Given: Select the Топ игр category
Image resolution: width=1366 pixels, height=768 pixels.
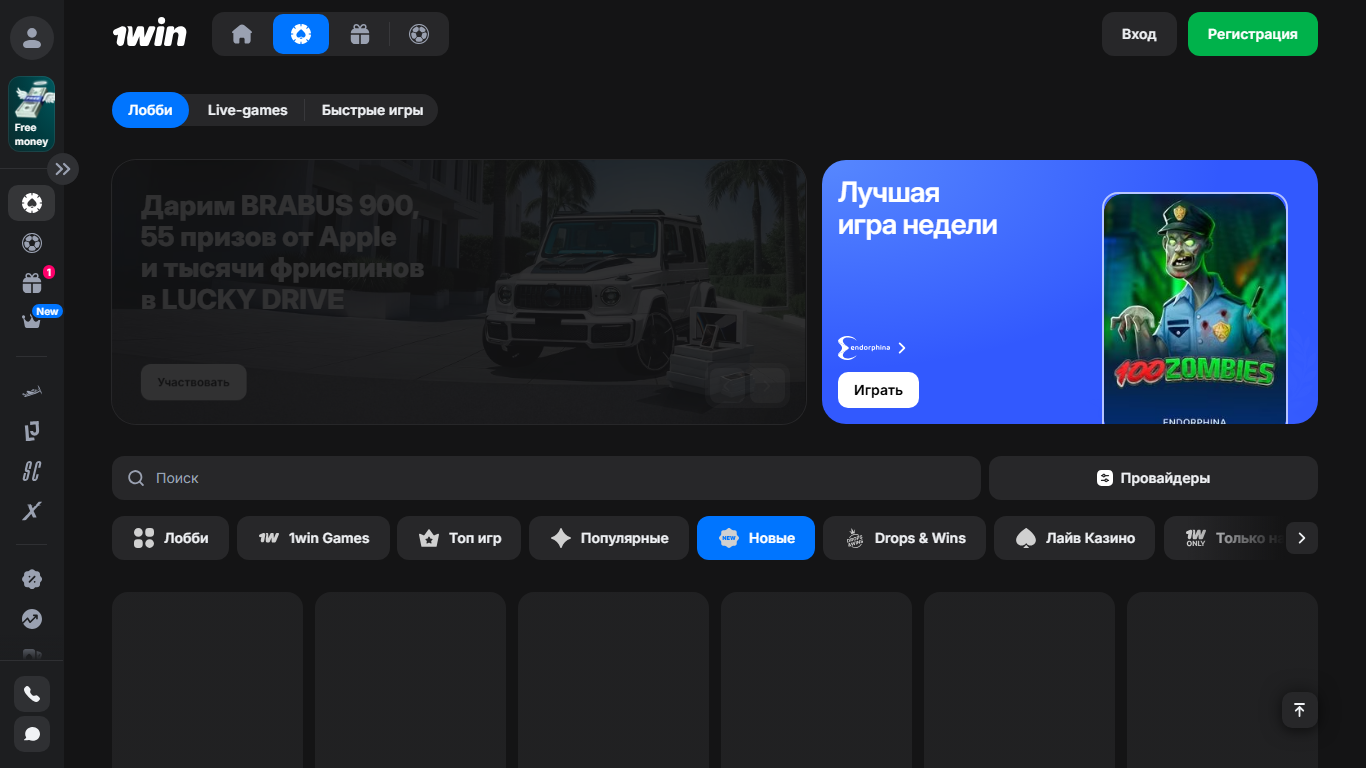Looking at the screenshot, I should pyautogui.click(x=459, y=538).
